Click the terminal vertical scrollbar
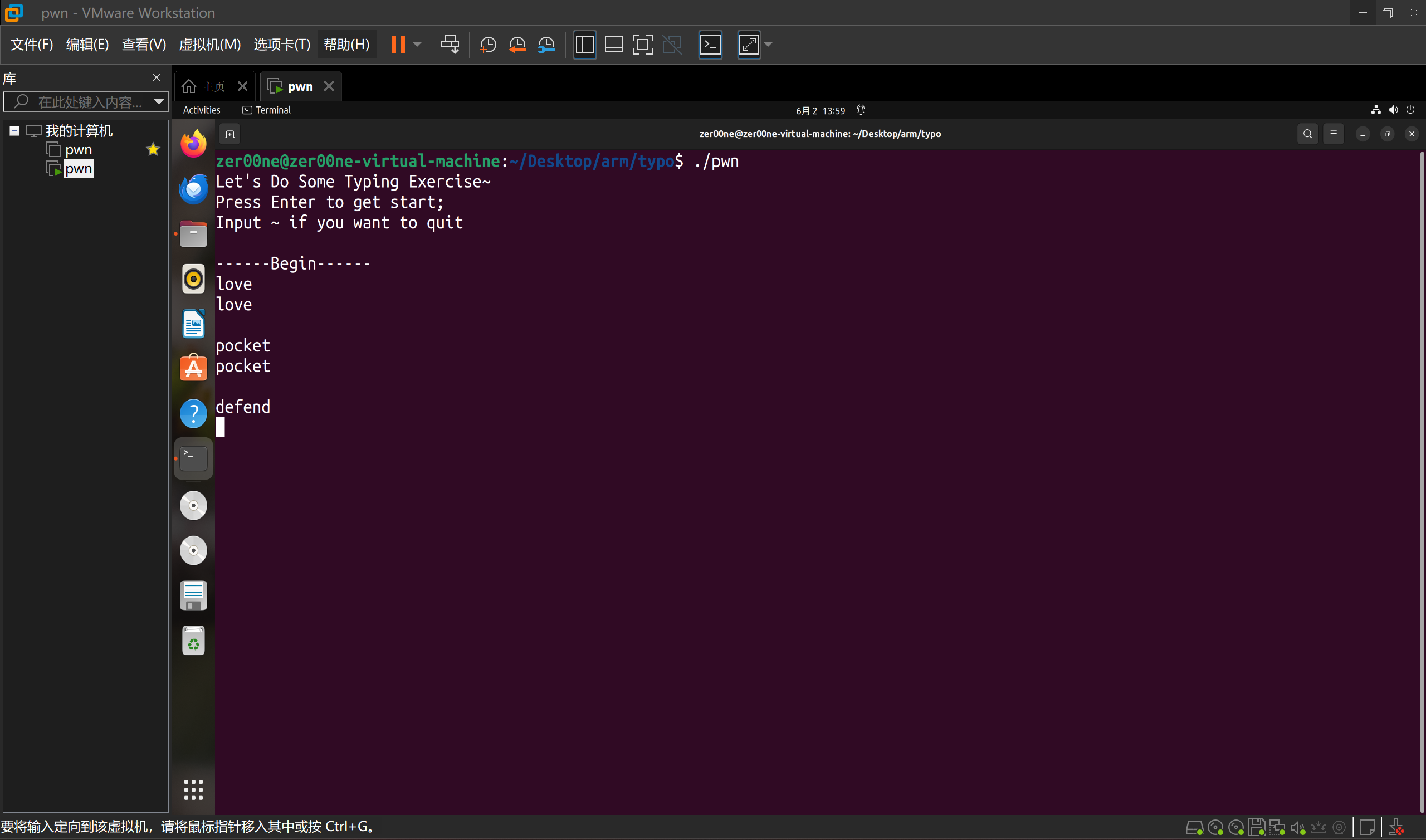This screenshot has height=840, width=1426. 1422,481
